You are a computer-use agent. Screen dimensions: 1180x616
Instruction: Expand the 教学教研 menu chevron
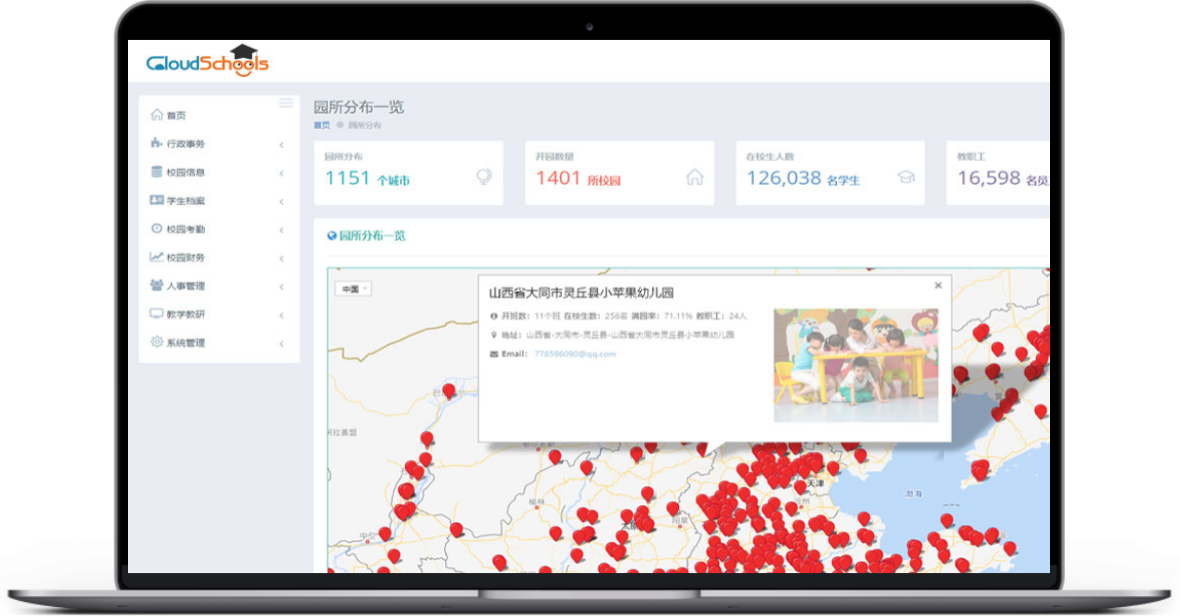281,315
